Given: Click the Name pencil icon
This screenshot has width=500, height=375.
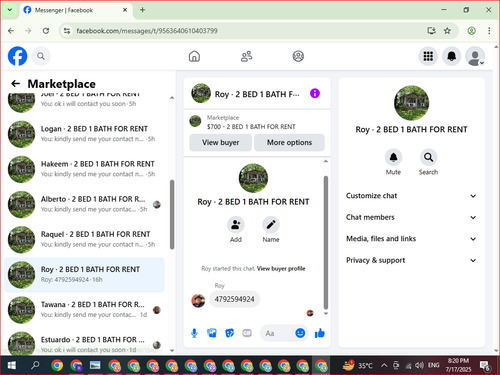Looking at the screenshot, I should click(271, 225).
